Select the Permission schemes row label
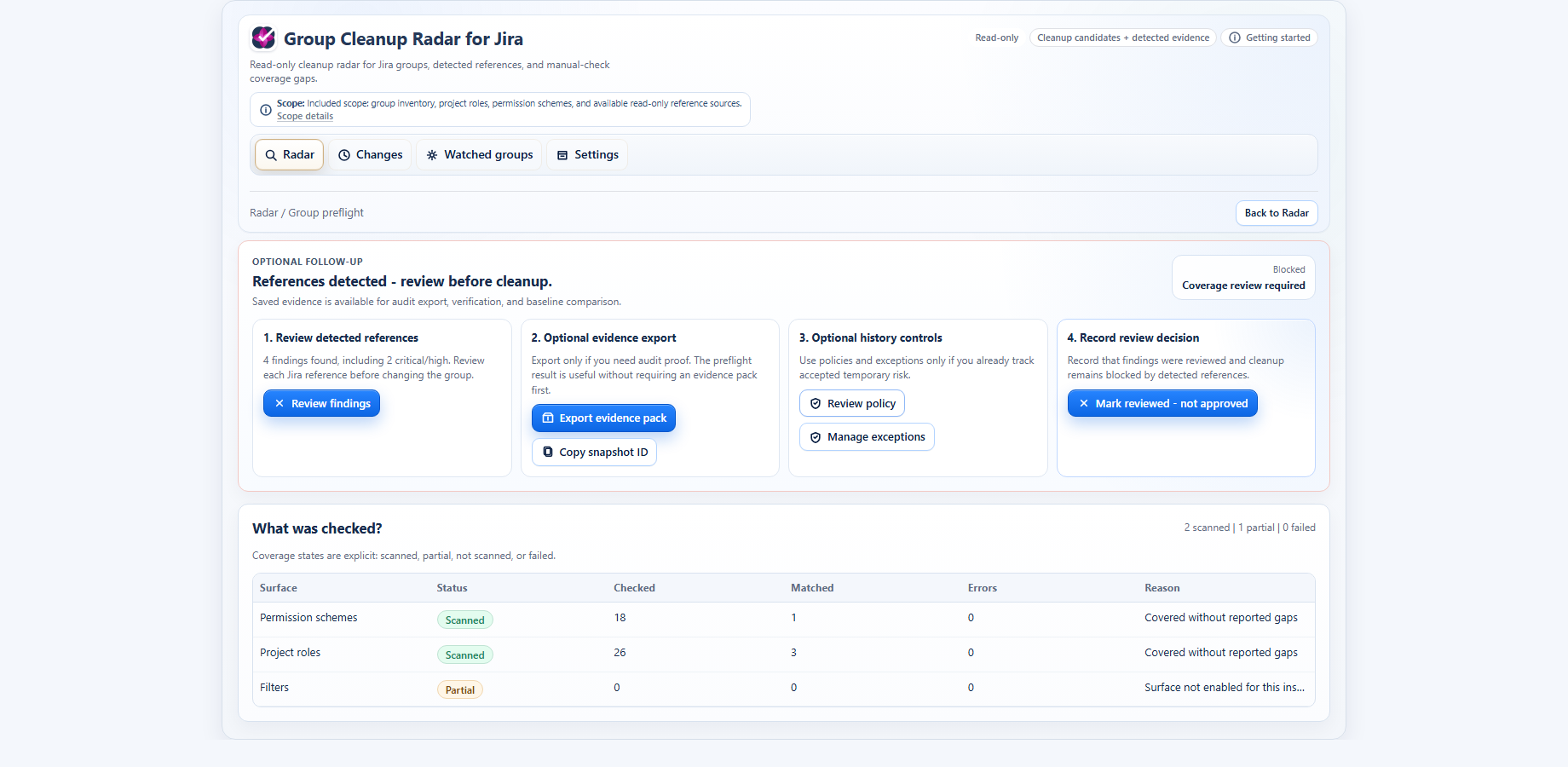The image size is (1568, 767). 308,618
